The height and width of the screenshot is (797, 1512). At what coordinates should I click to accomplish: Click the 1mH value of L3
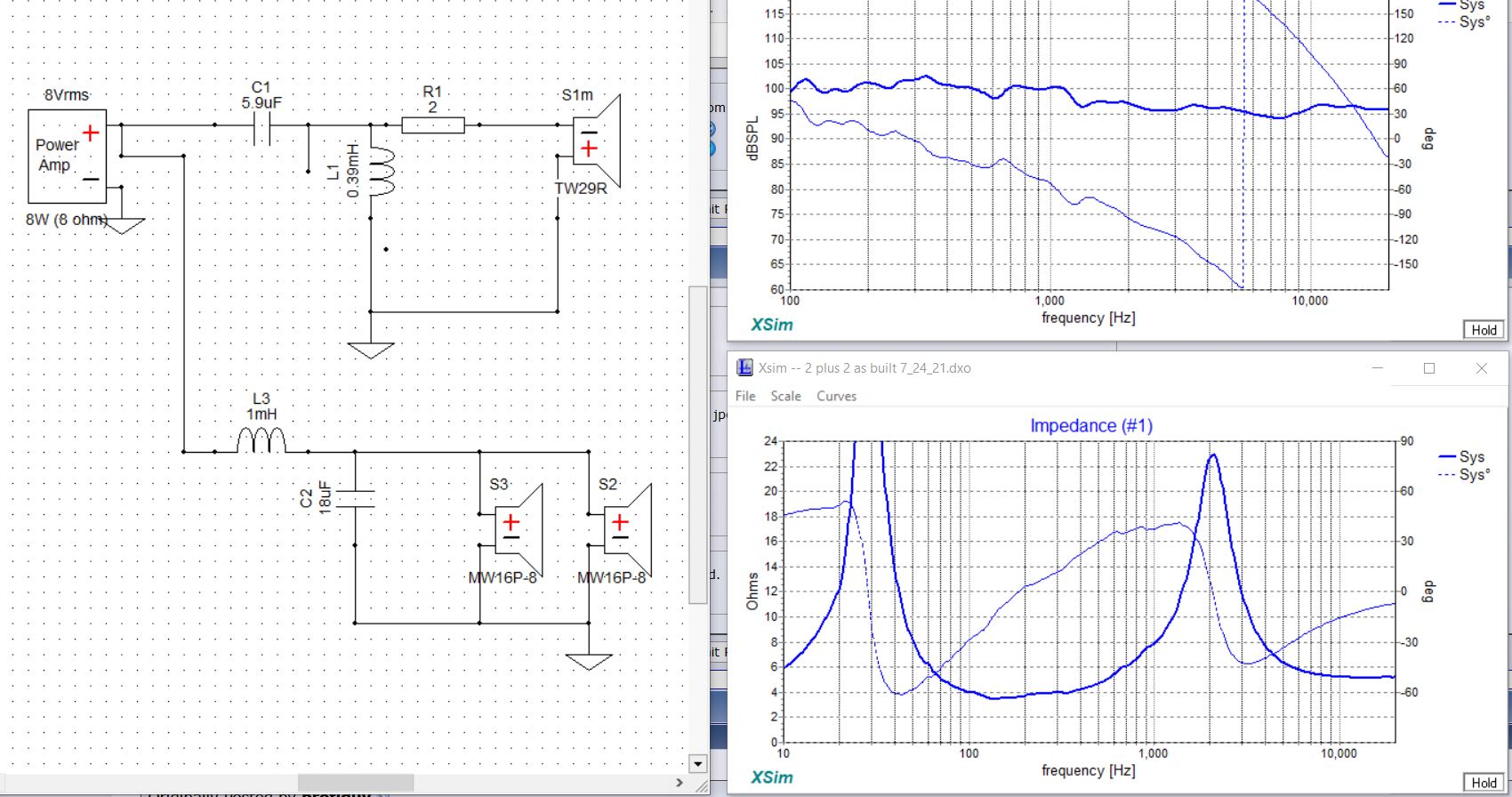(261, 415)
